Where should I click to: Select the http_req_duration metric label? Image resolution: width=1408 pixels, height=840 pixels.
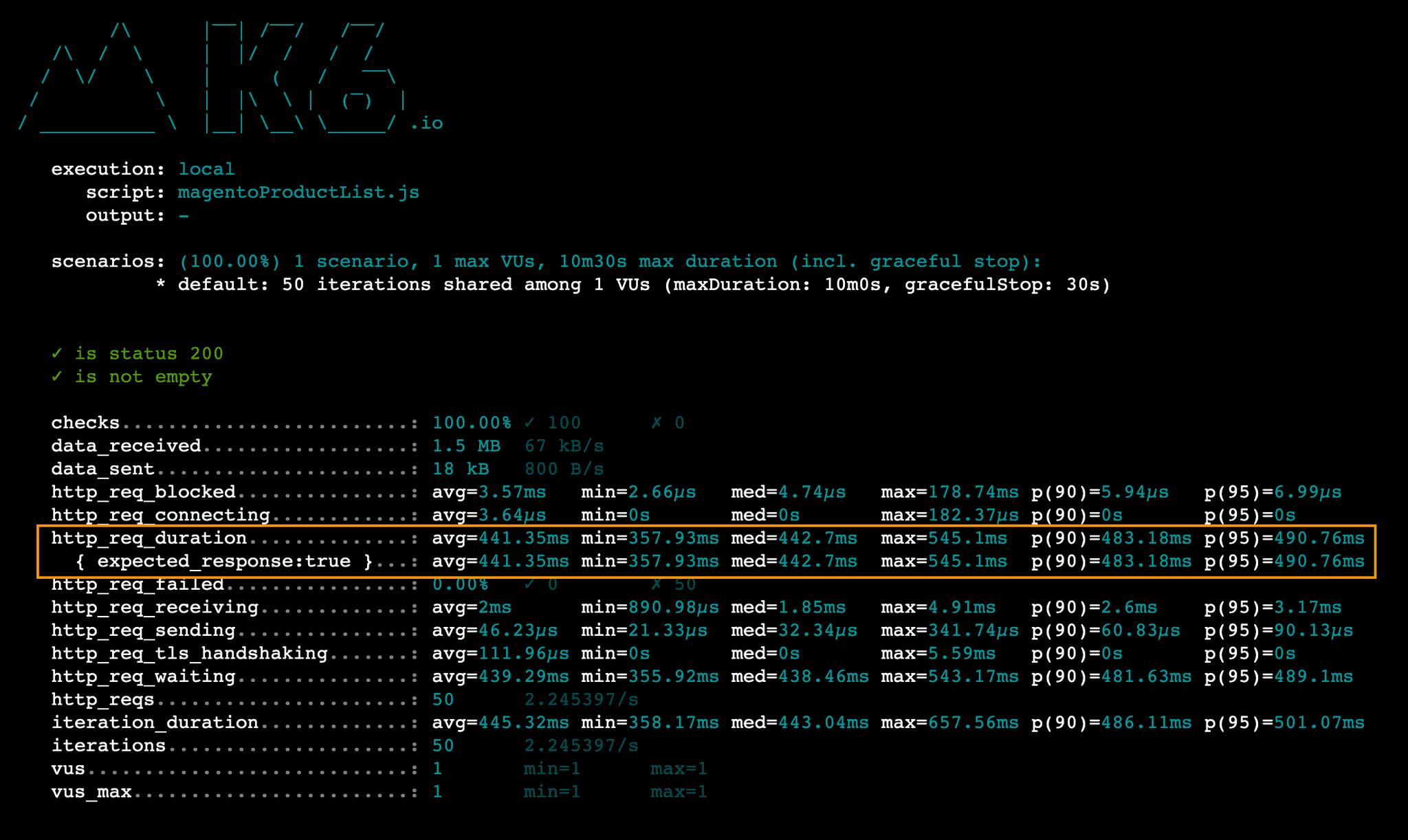[149, 538]
